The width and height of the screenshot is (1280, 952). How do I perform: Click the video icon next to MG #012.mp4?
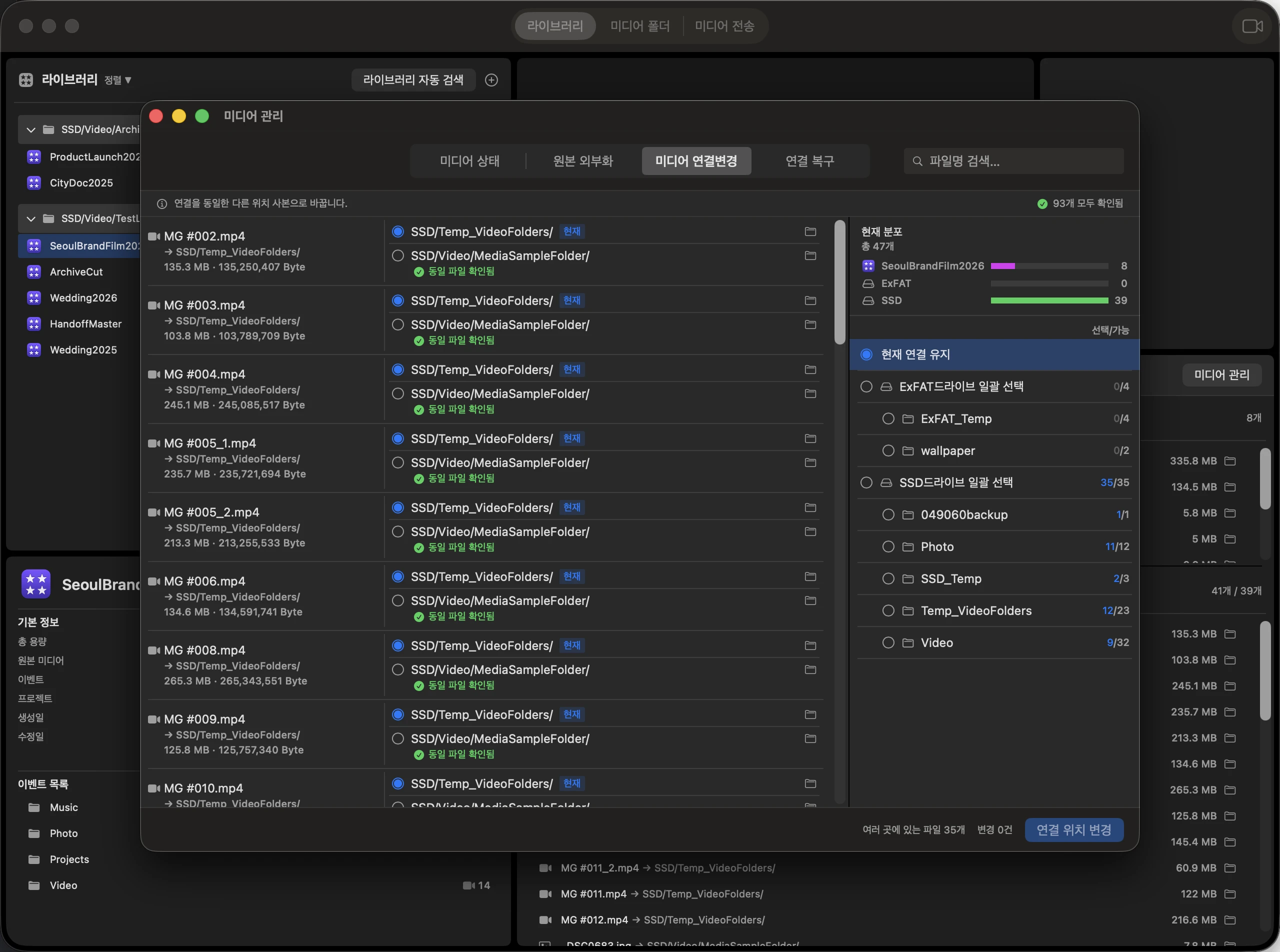tap(545, 919)
